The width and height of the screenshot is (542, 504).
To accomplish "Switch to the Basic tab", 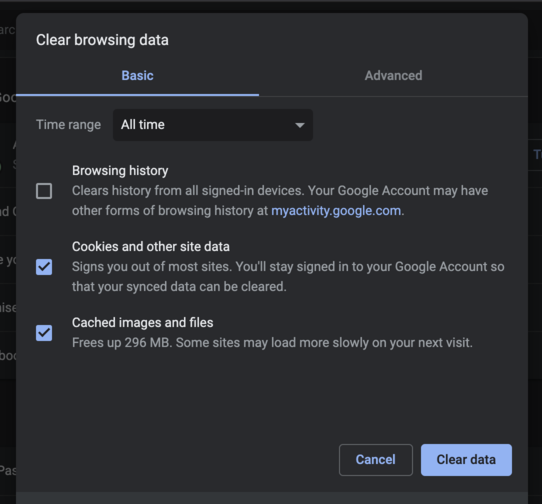I will [x=137, y=76].
